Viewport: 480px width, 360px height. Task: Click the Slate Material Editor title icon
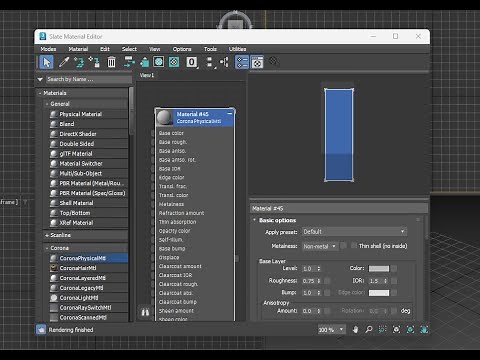(x=43, y=36)
